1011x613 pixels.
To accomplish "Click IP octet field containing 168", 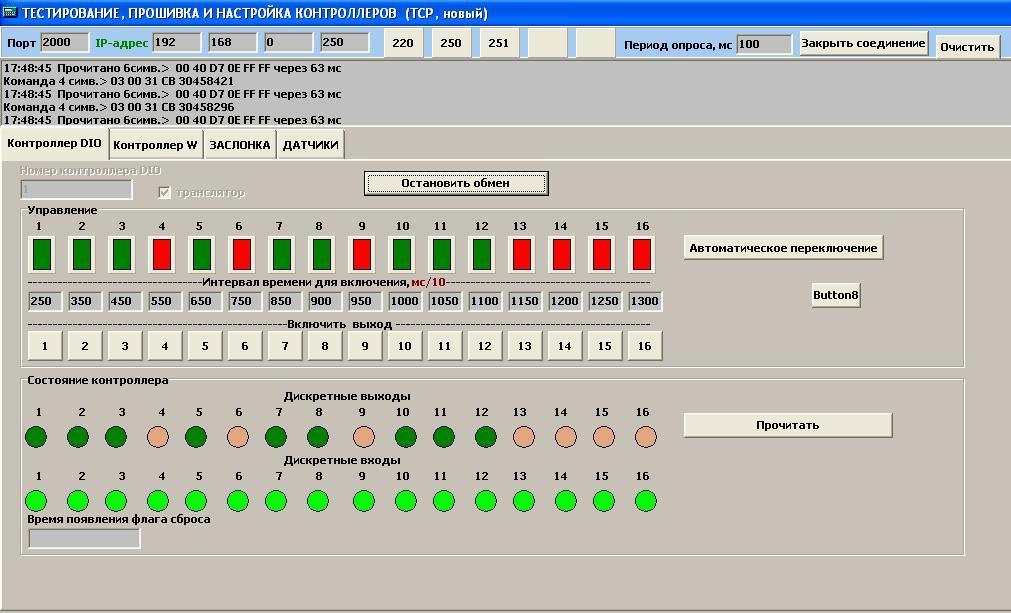I will pos(233,43).
